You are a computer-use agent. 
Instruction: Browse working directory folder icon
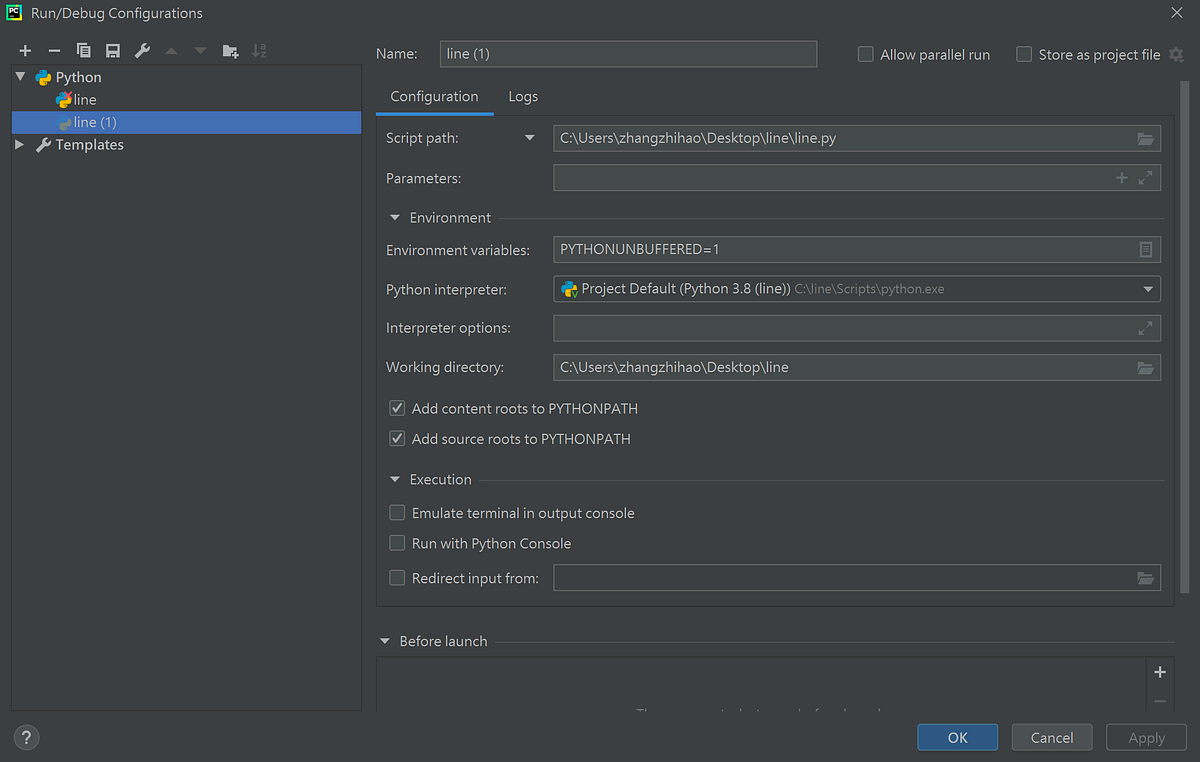click(x=1146, y=368)
